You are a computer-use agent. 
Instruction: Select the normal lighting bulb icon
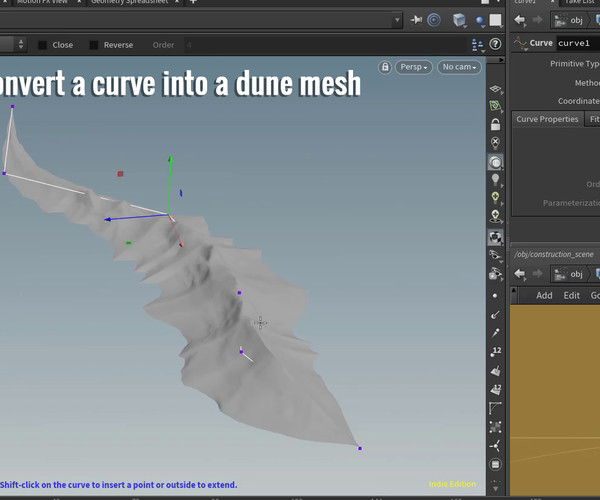tap(495, 179)
